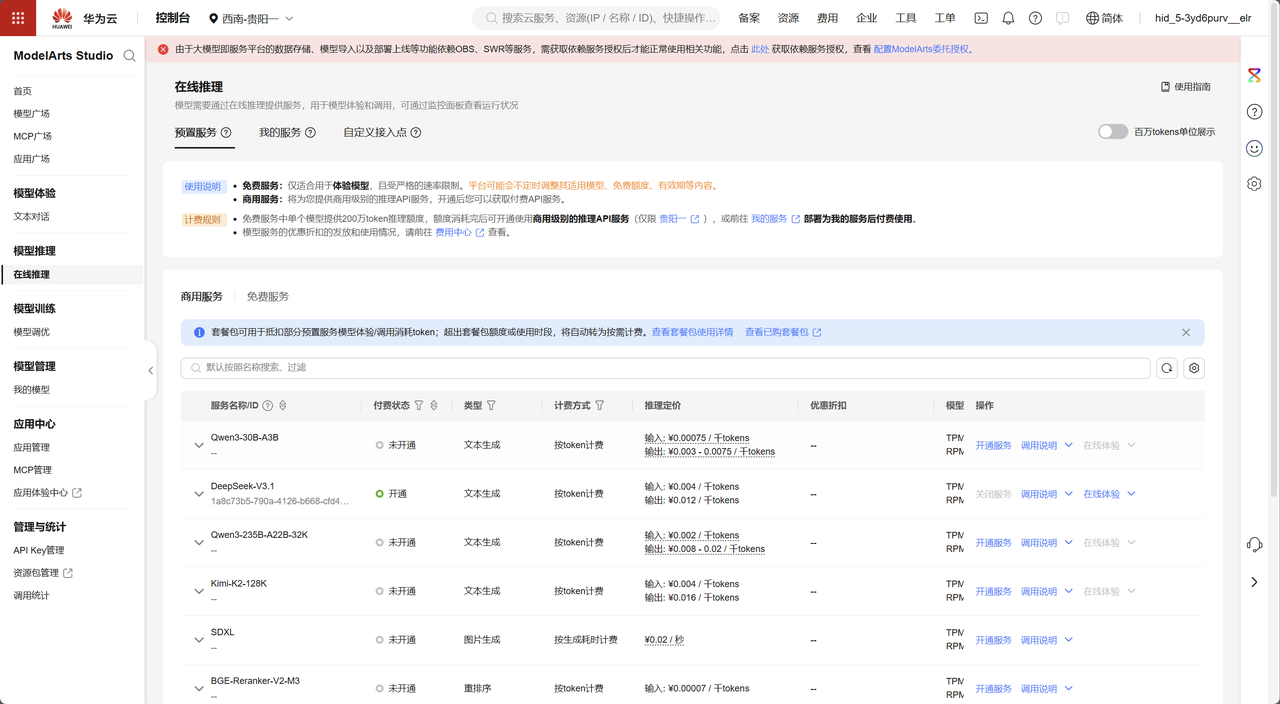Search ModelArts Studio sidebar with magnifier icon

(129, 56)
